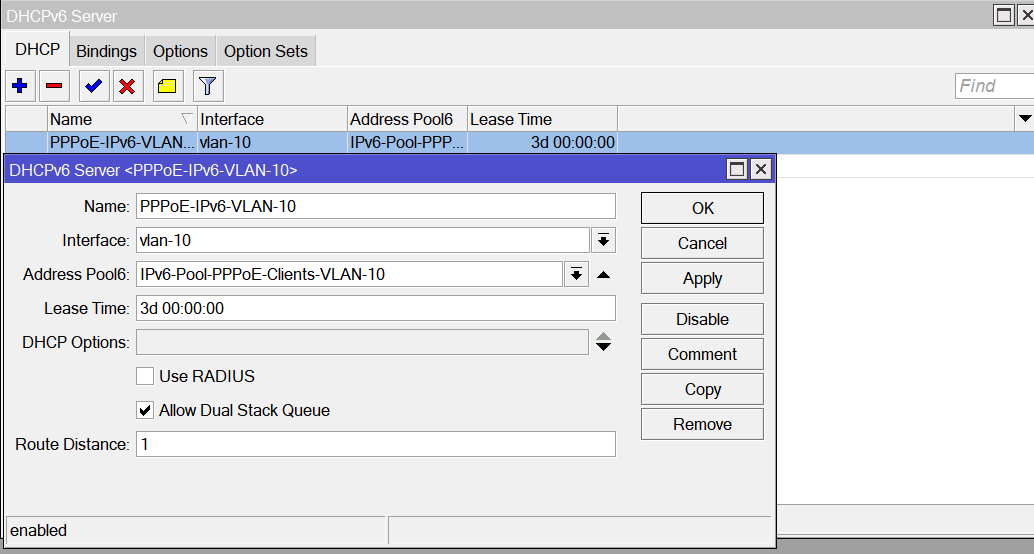The width and height of the screenshot is (1034, 554).
Task: Maximize the PPPoE-IPv6-VLAN-10 dialog window
Action: click(737, 170)
